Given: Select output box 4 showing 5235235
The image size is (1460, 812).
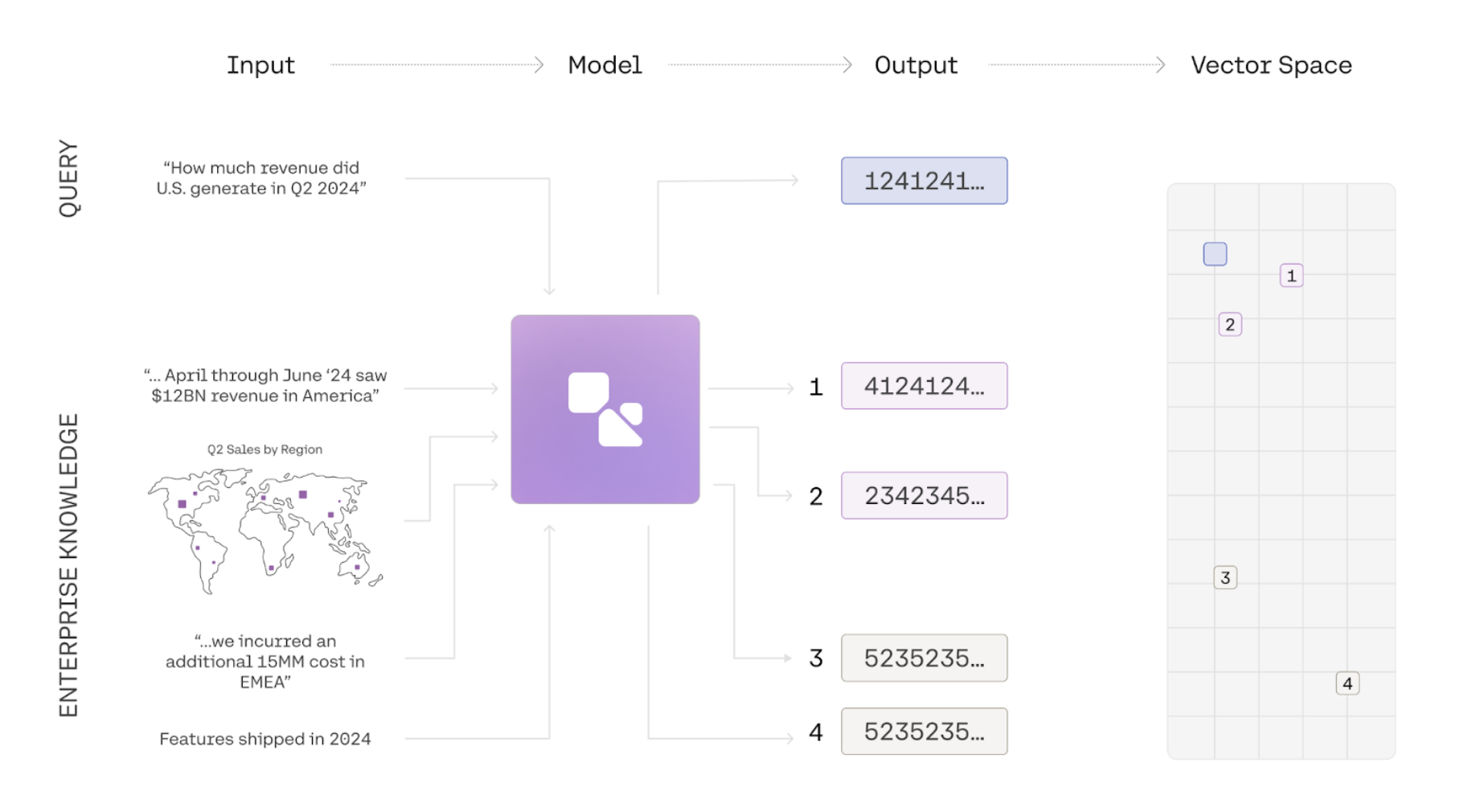Looking at the screenshot, I should (x=924, y=732).
